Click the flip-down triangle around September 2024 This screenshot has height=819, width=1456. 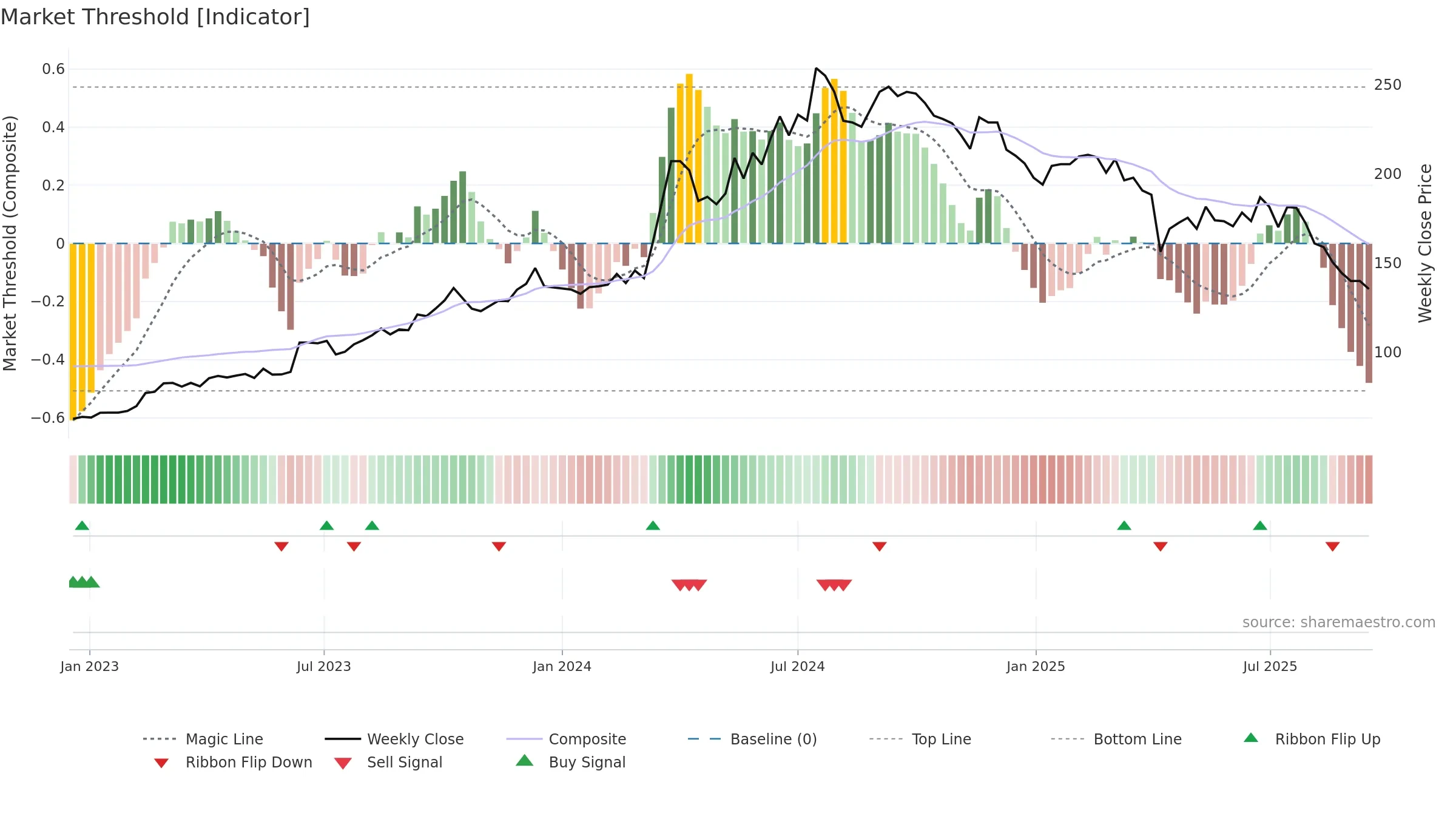click(880, 547)
